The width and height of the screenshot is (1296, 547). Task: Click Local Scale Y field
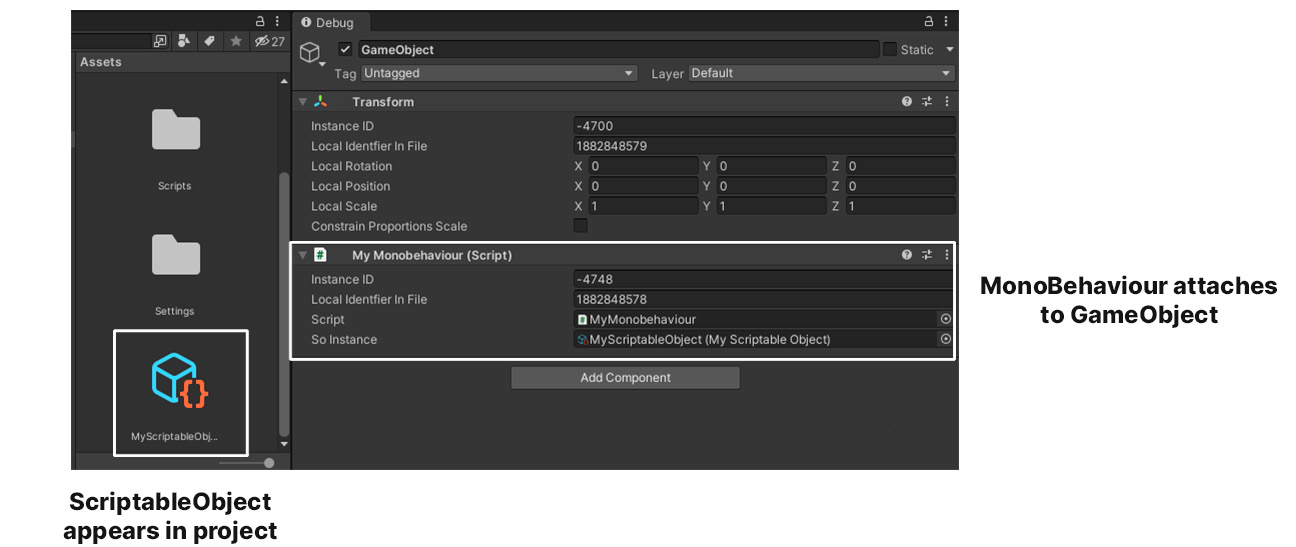pyautogui.click(x=771, y=206)
